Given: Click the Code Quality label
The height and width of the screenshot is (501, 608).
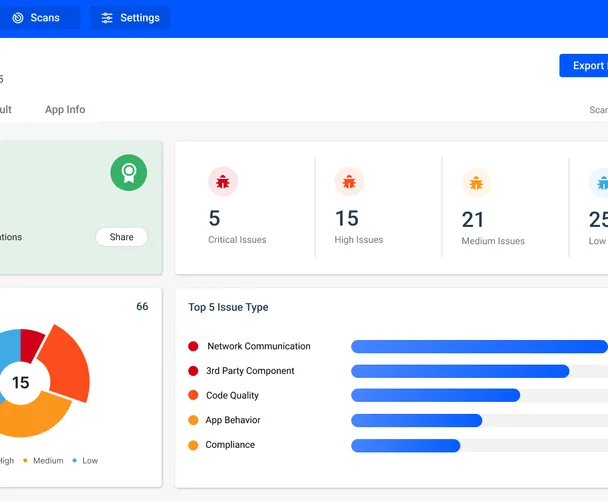Looking at the screenshot, I should (232, 396).
